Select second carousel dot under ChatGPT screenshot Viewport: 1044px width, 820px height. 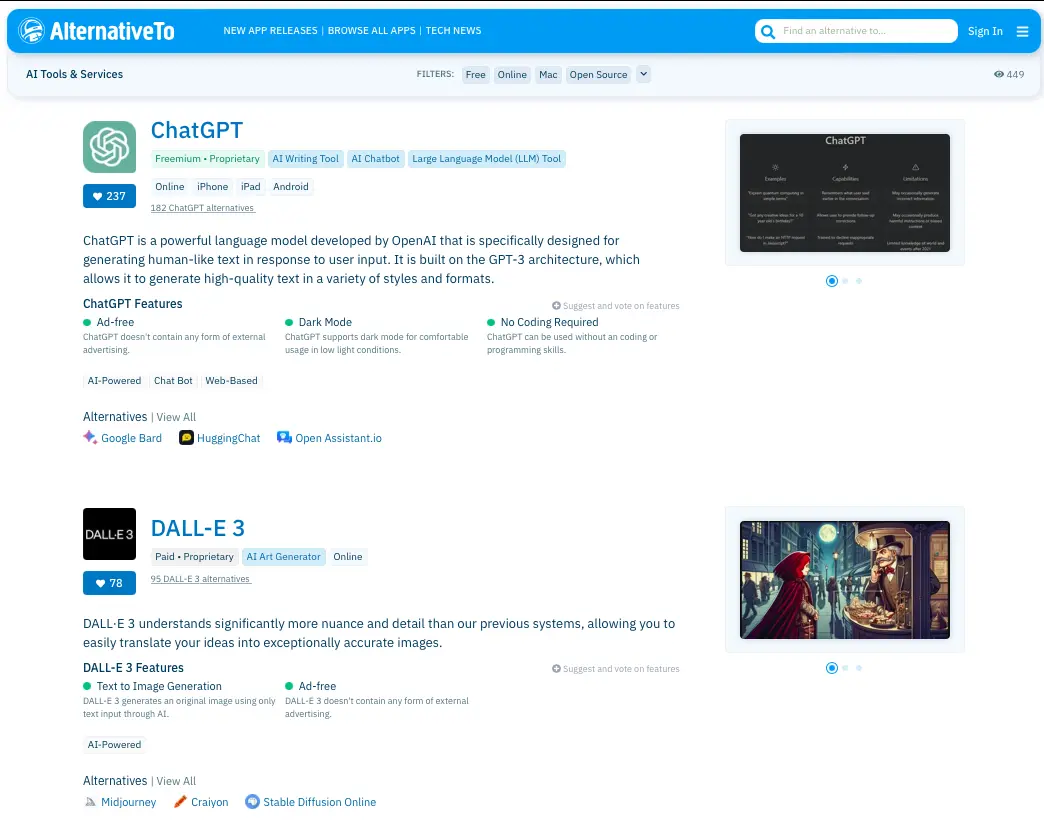point(845,281)
